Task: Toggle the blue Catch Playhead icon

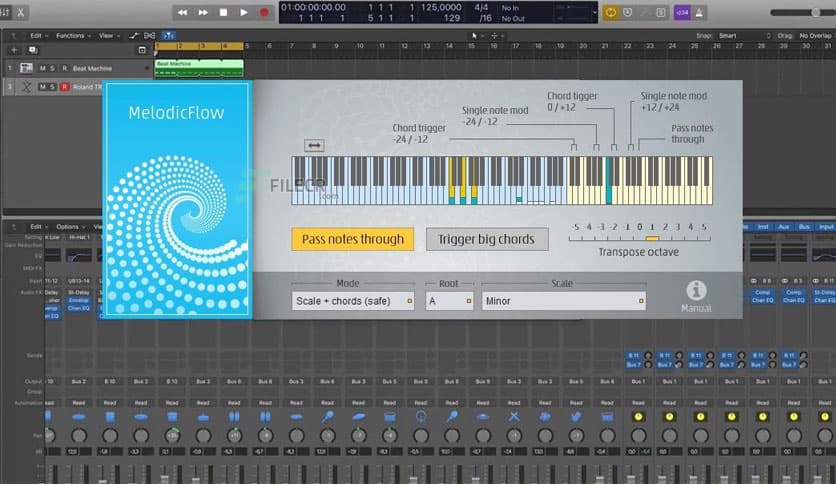Action: click(x=168, y=36)
